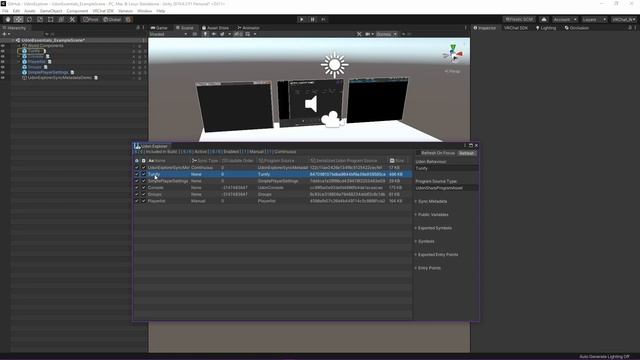Select the audio source speaker gizmo
This screenshot has height=360, width=640.
pos(311,104)
